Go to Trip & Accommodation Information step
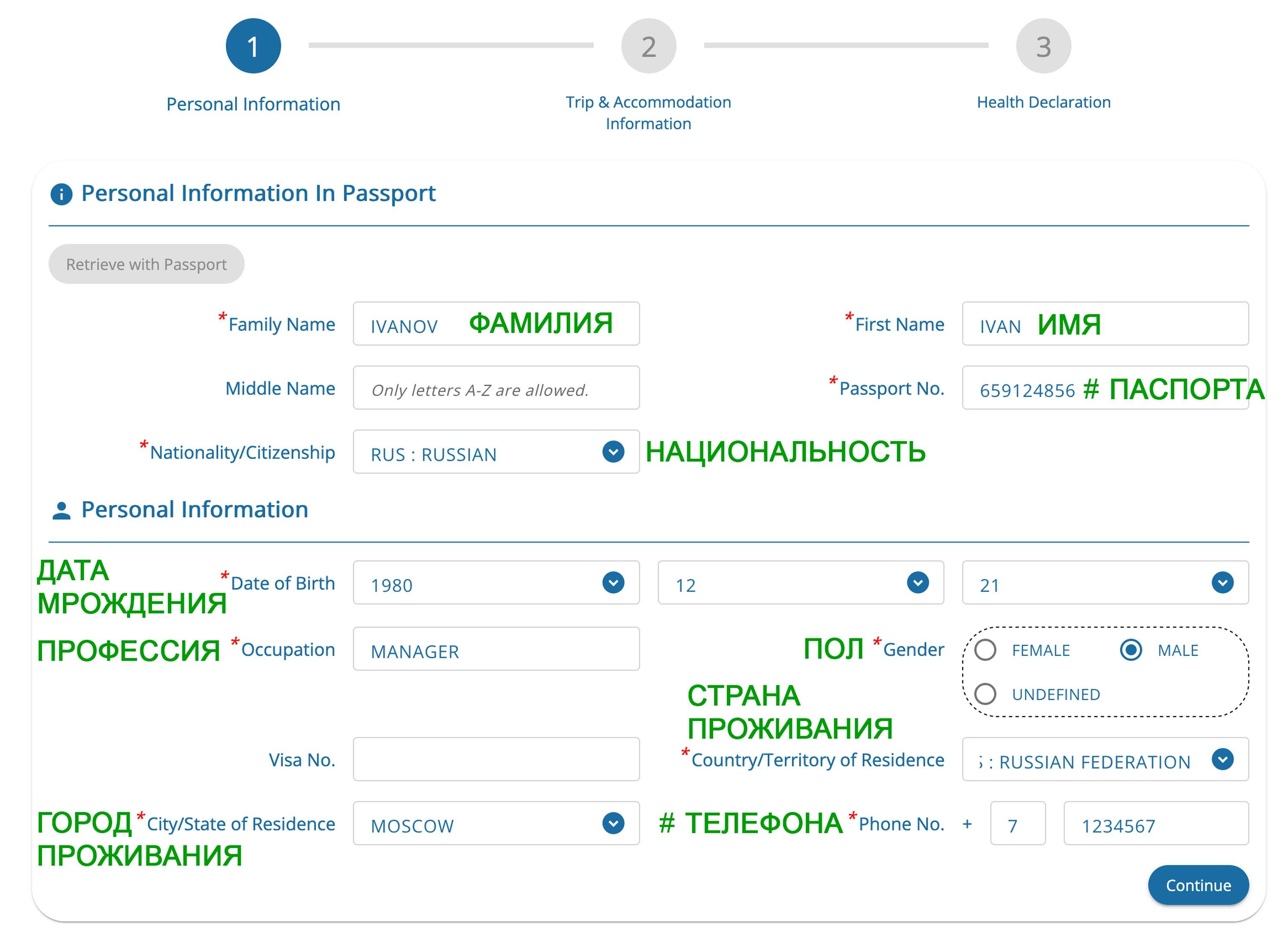Screen dimensions: 1288x933 (648, 112)
